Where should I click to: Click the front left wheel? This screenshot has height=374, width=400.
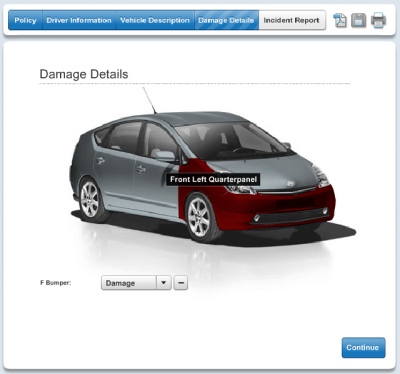pos(200,217)
